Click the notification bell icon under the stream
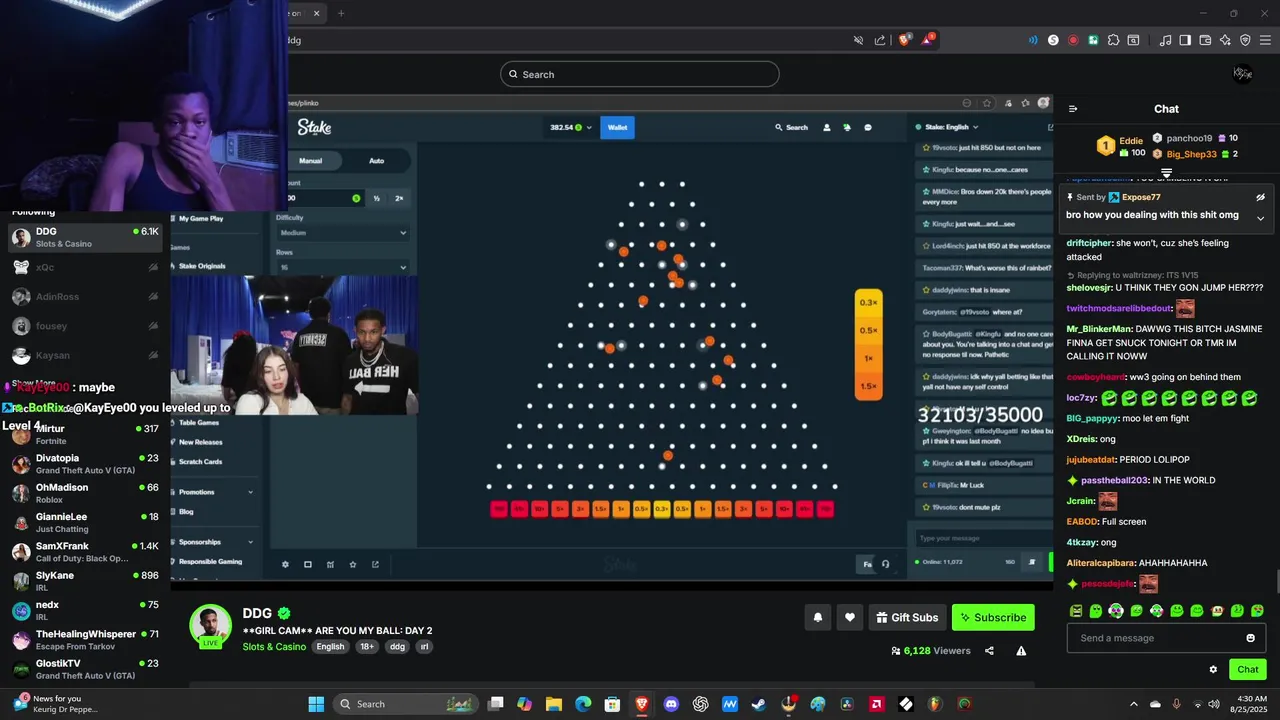 pyautogui.click(x=818, y=618)
